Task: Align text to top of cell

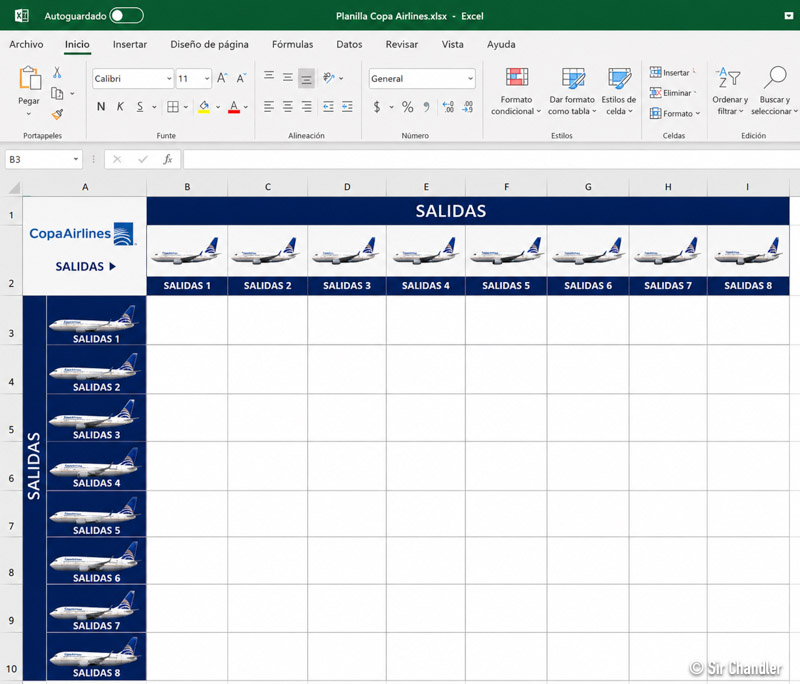Action: 269,75
